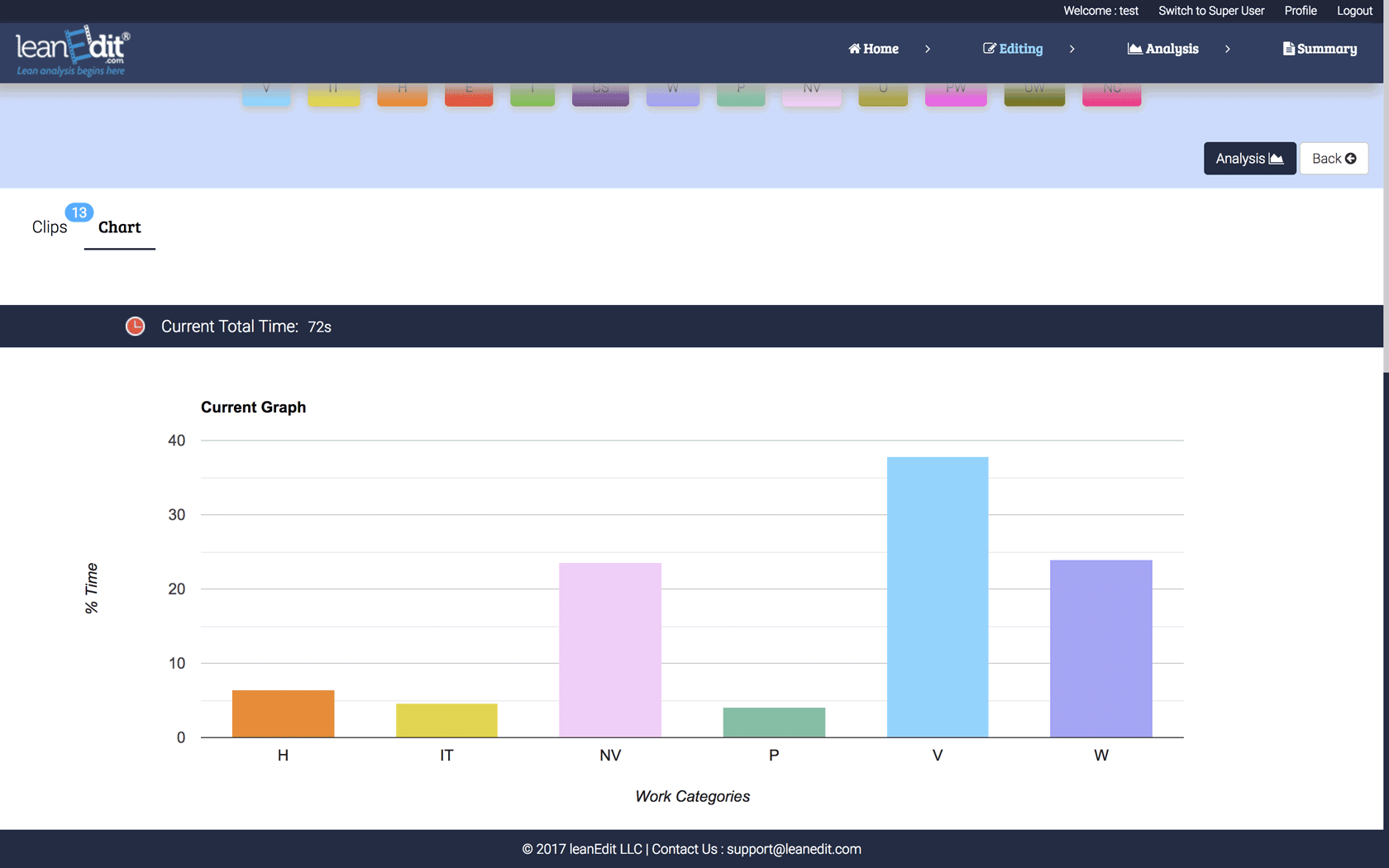Select the dark olive UW category chip
This screenshot has width=1389, height=868.
(1034, 93)
